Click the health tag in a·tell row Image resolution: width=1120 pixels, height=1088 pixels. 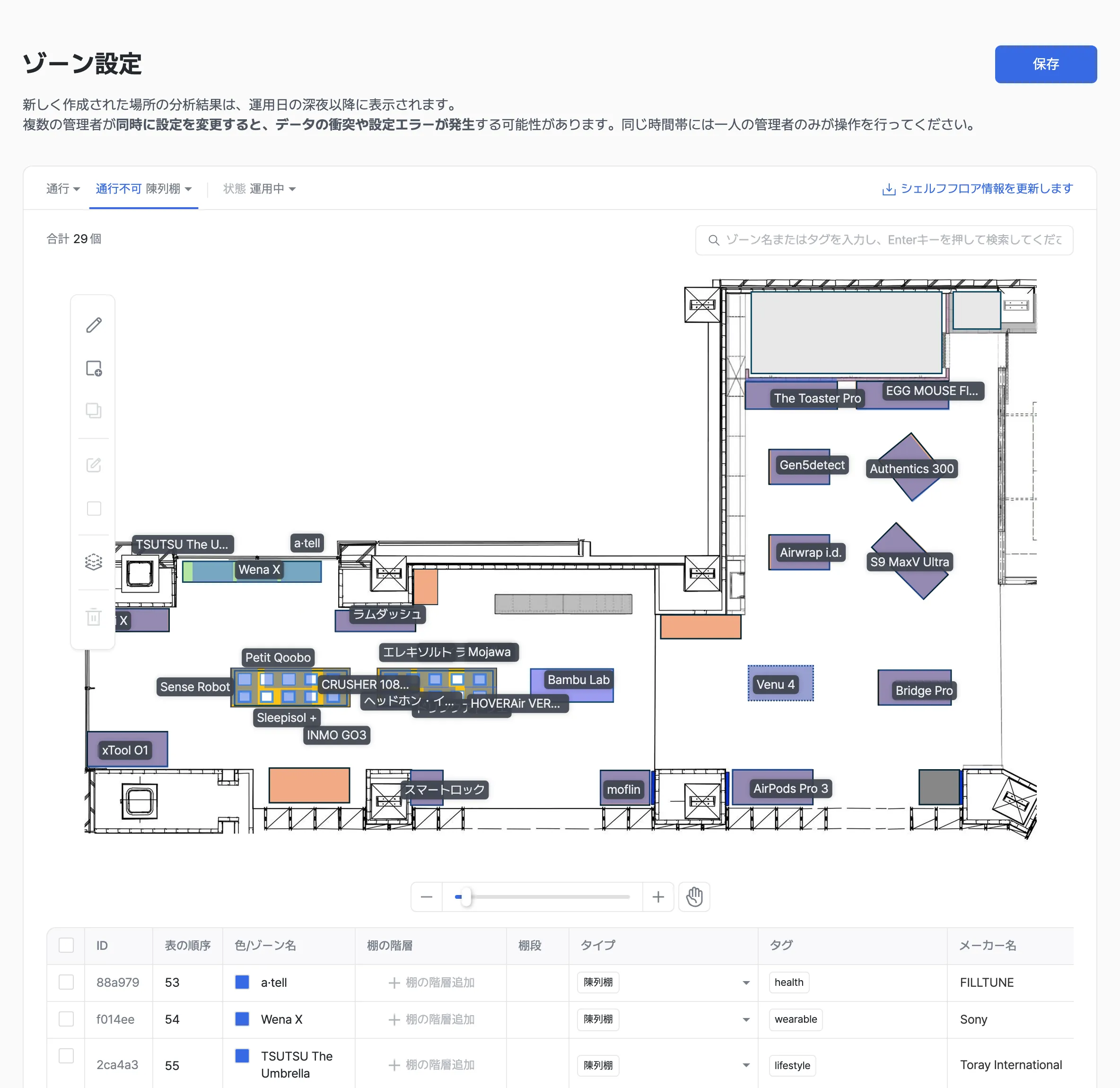[x=788, y=983]
